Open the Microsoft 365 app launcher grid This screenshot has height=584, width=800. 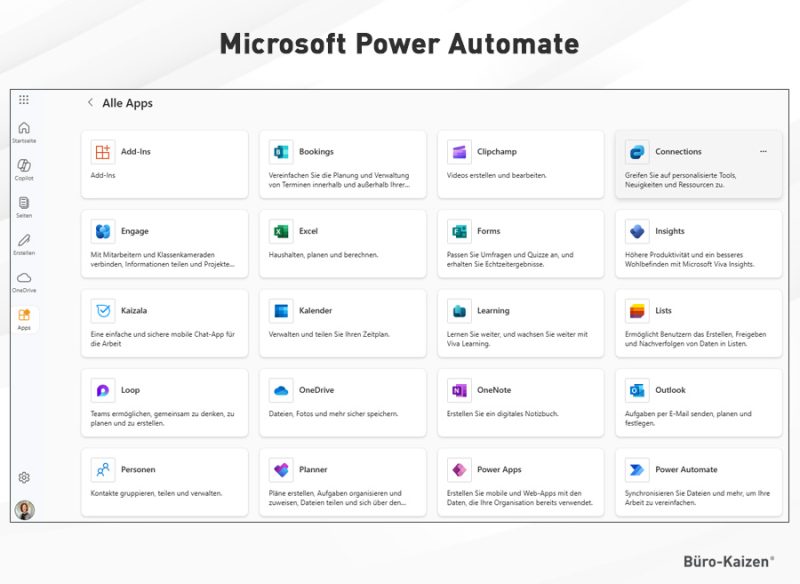[x=24, y=100]
